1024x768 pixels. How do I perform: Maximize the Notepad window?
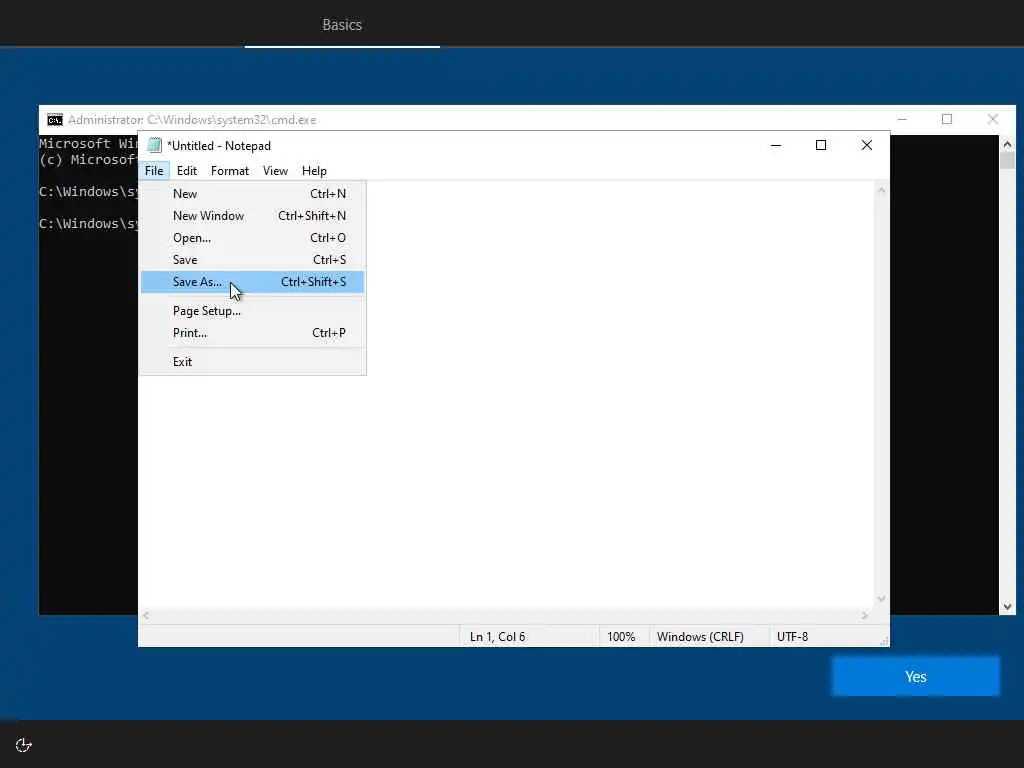tap(821, 145)
